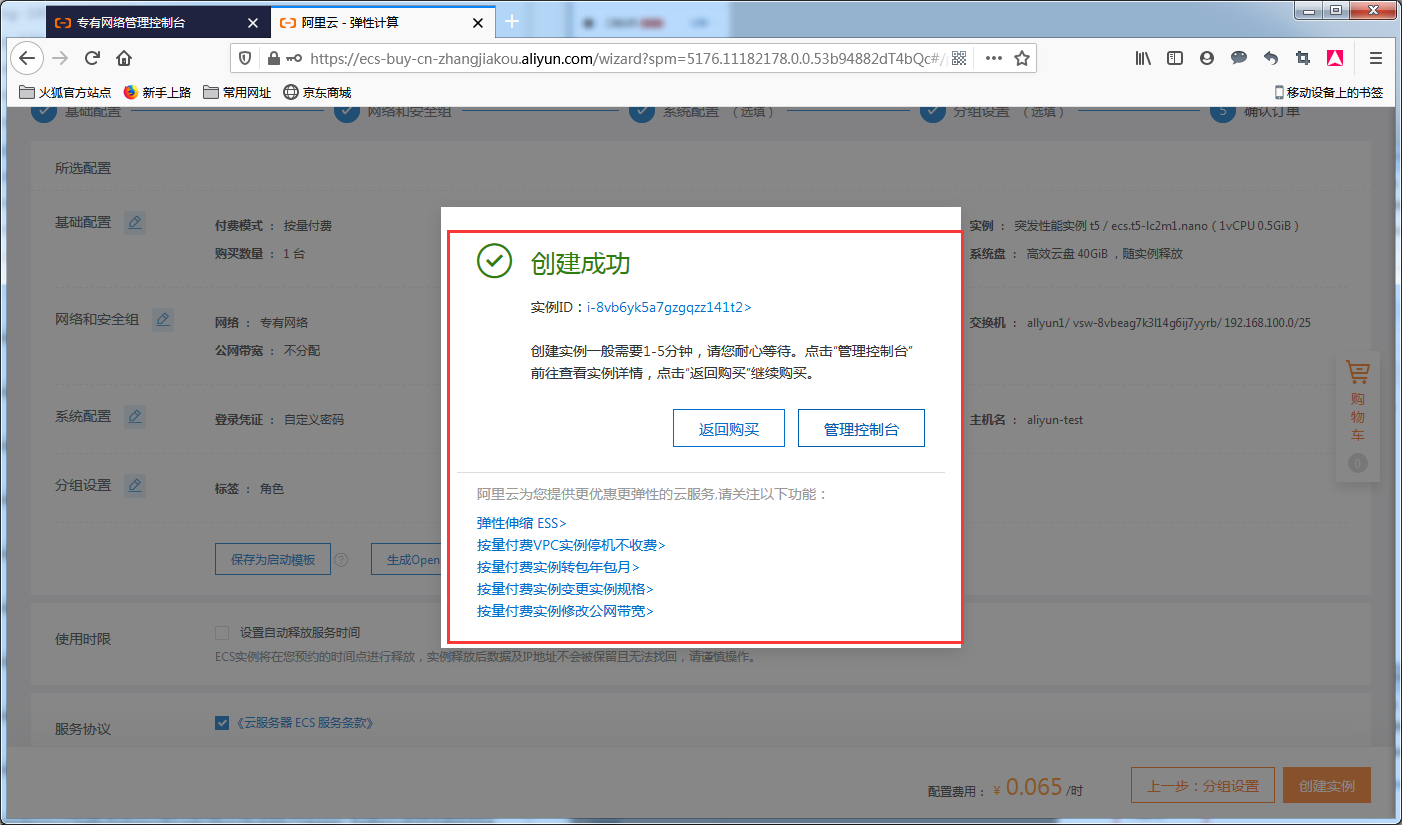1402x825 pixels.
Task: Uncheck the 云服务器 ECS 服务条款 agreement
Action: (x=222, y=722)
